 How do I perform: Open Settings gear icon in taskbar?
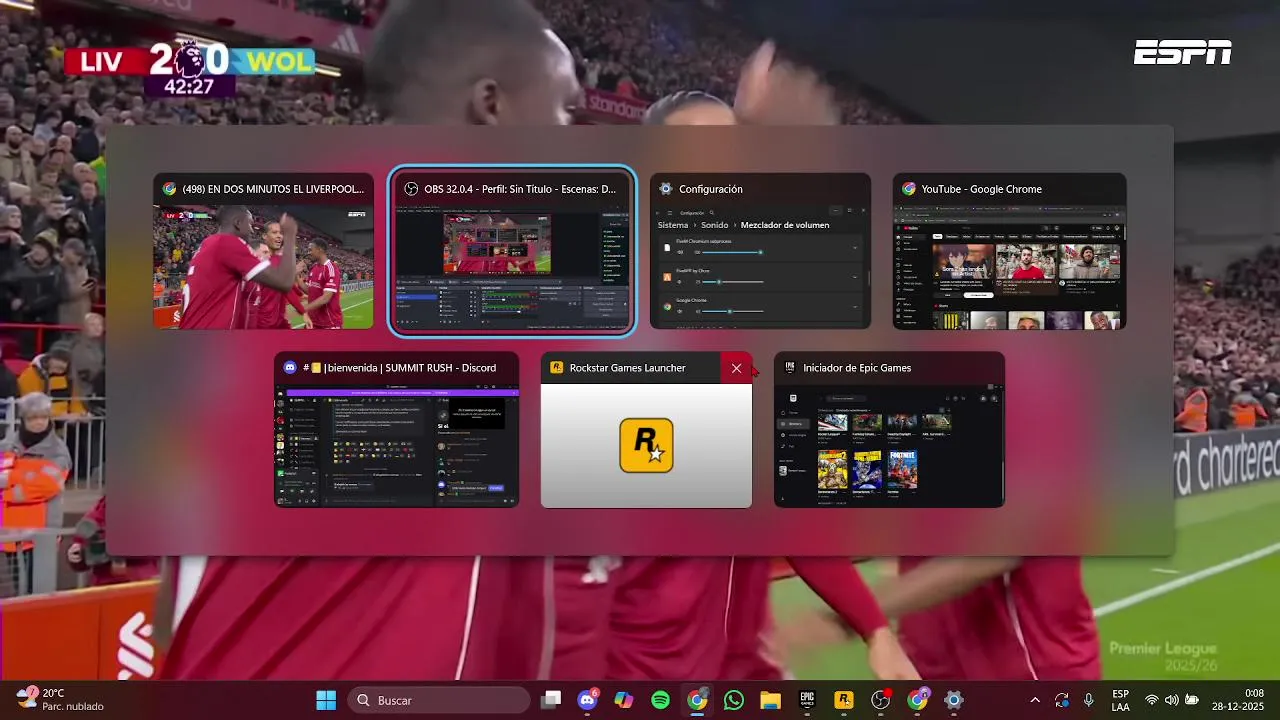954,700
